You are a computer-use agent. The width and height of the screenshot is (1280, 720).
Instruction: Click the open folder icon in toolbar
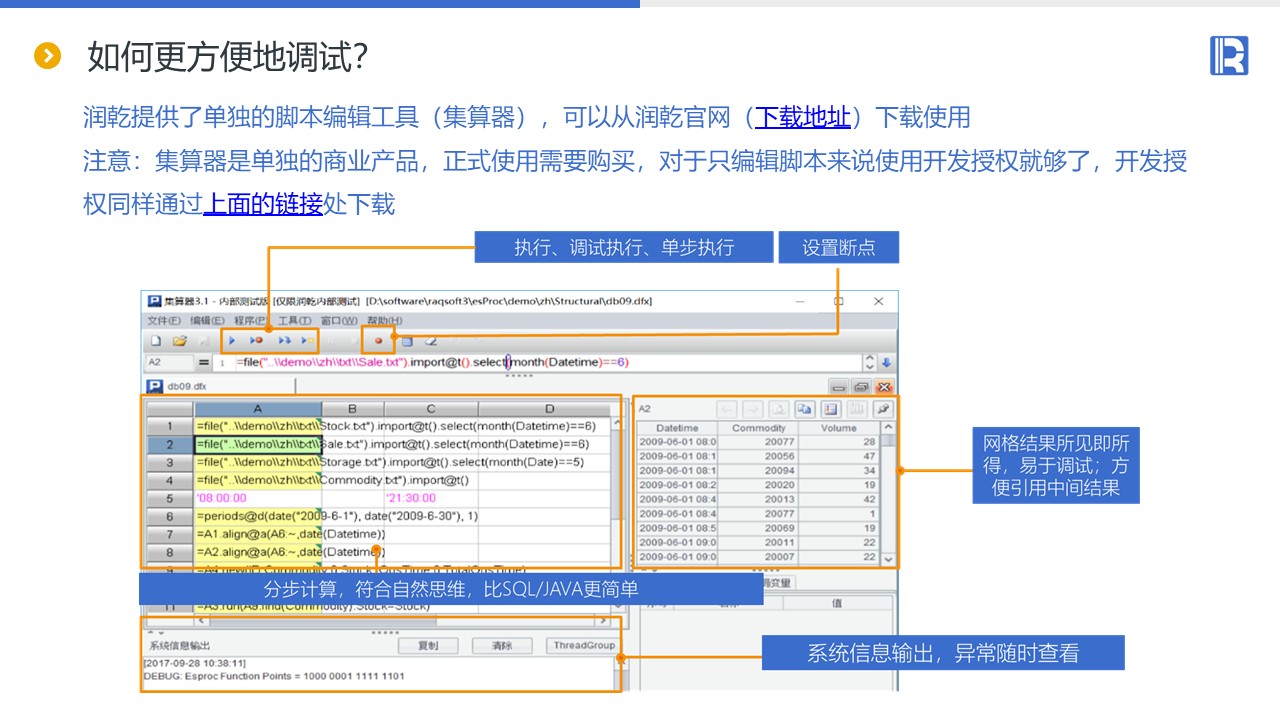[180, 341]
